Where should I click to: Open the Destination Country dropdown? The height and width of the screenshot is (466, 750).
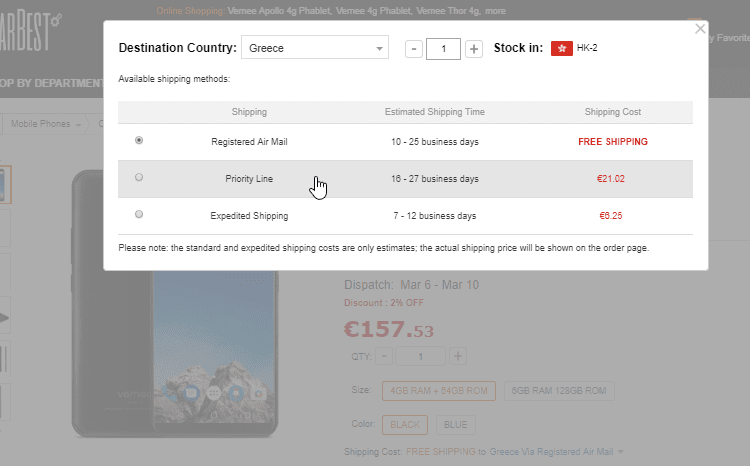316,48
